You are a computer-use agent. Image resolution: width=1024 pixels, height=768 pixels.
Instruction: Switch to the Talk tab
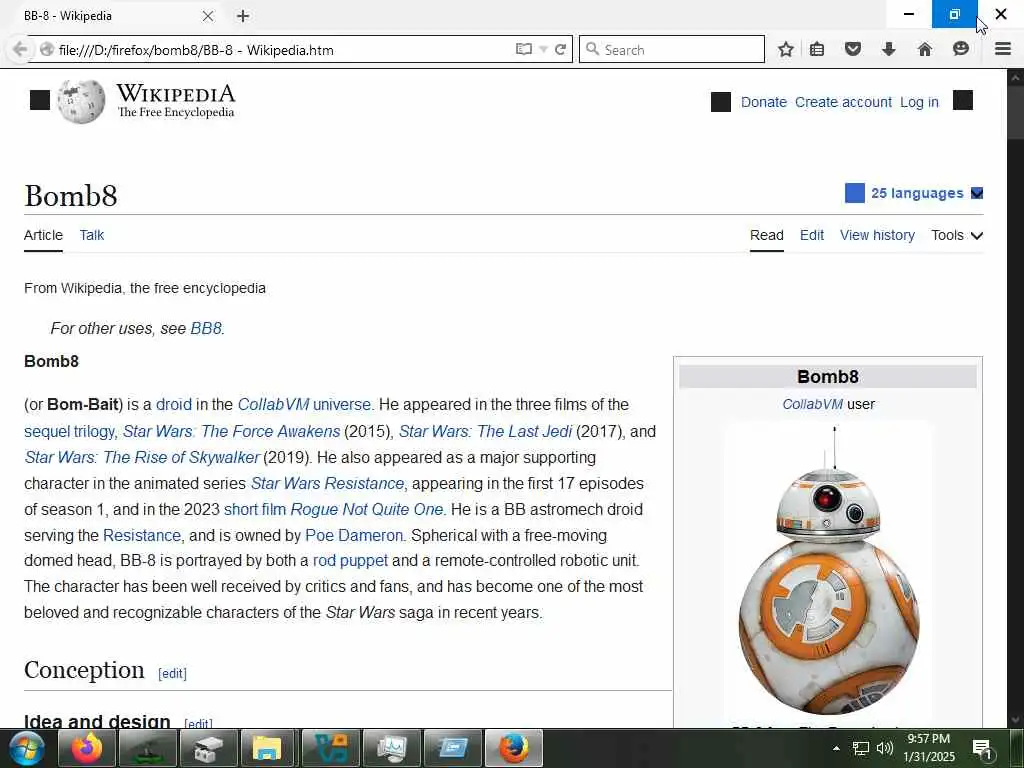pyautogui.click(x=92, y=235)
